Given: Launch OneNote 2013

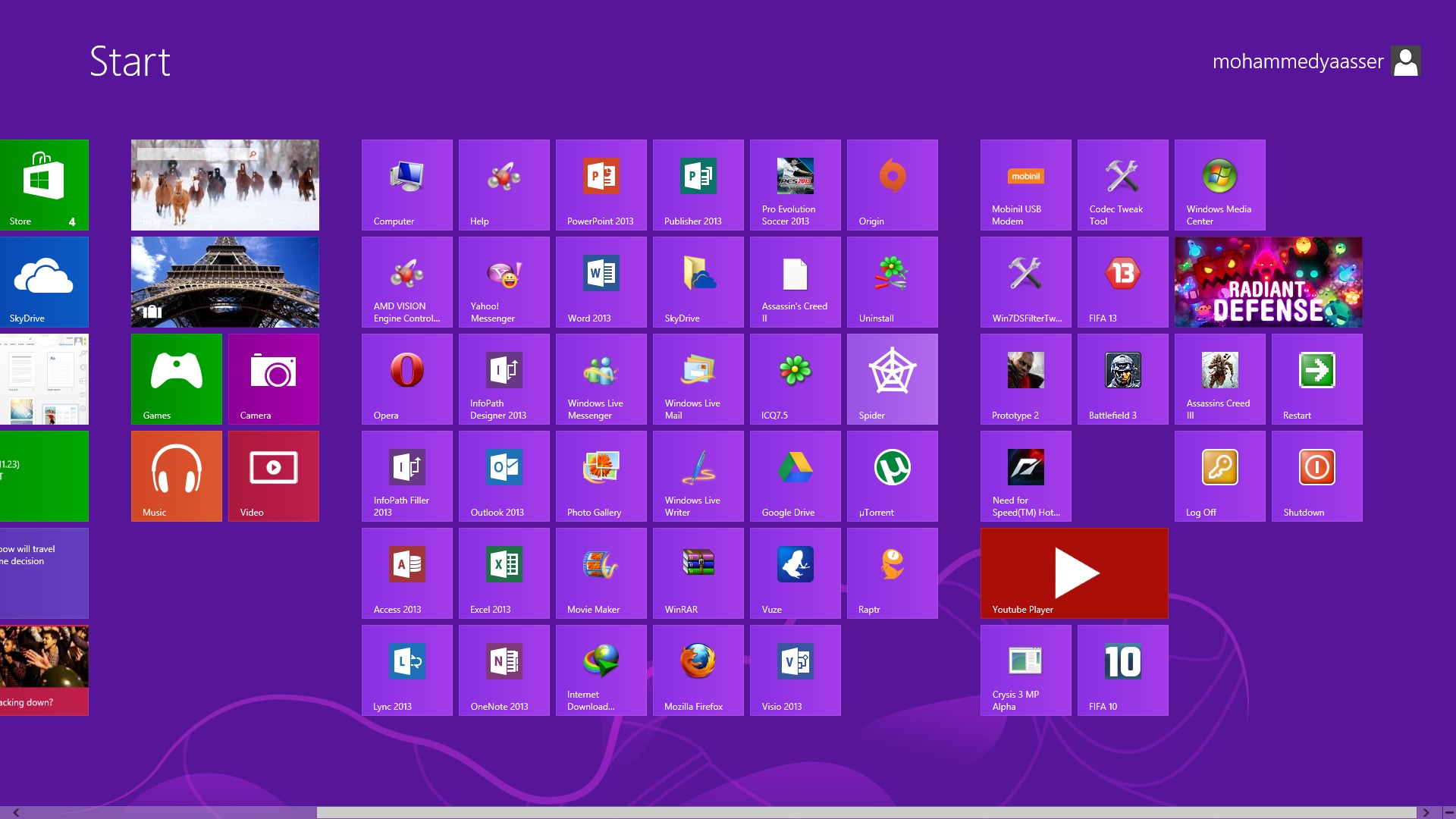Looking at the screenshot, I should point(504,670).
